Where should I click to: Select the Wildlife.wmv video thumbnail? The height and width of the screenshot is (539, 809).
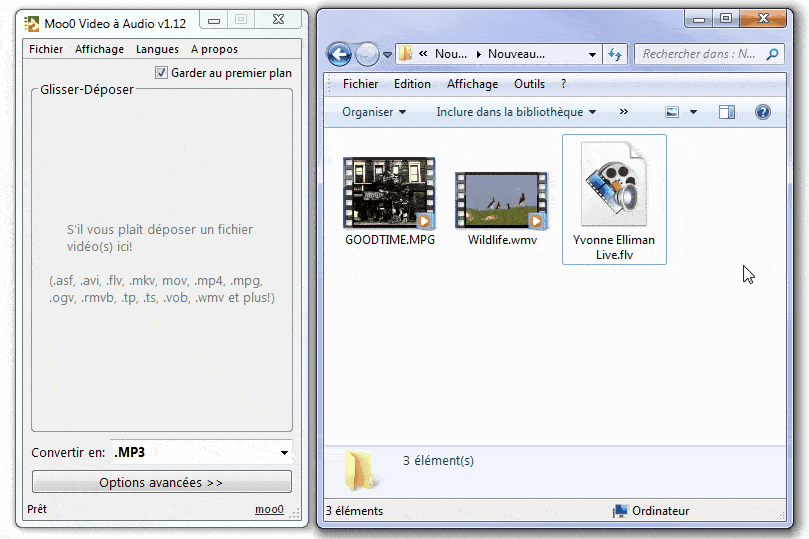pyautogui.click(x=501, y=200)
